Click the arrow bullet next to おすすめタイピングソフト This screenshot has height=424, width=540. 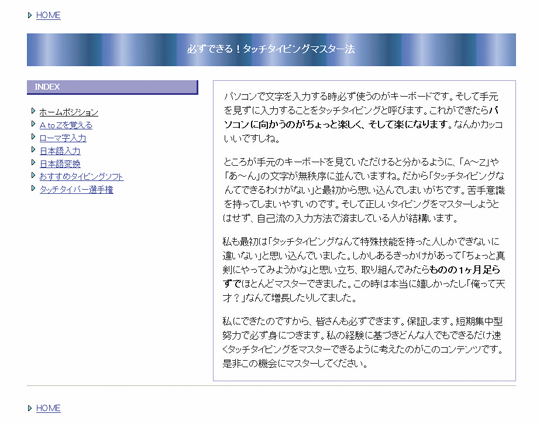[x=33, y=175]
